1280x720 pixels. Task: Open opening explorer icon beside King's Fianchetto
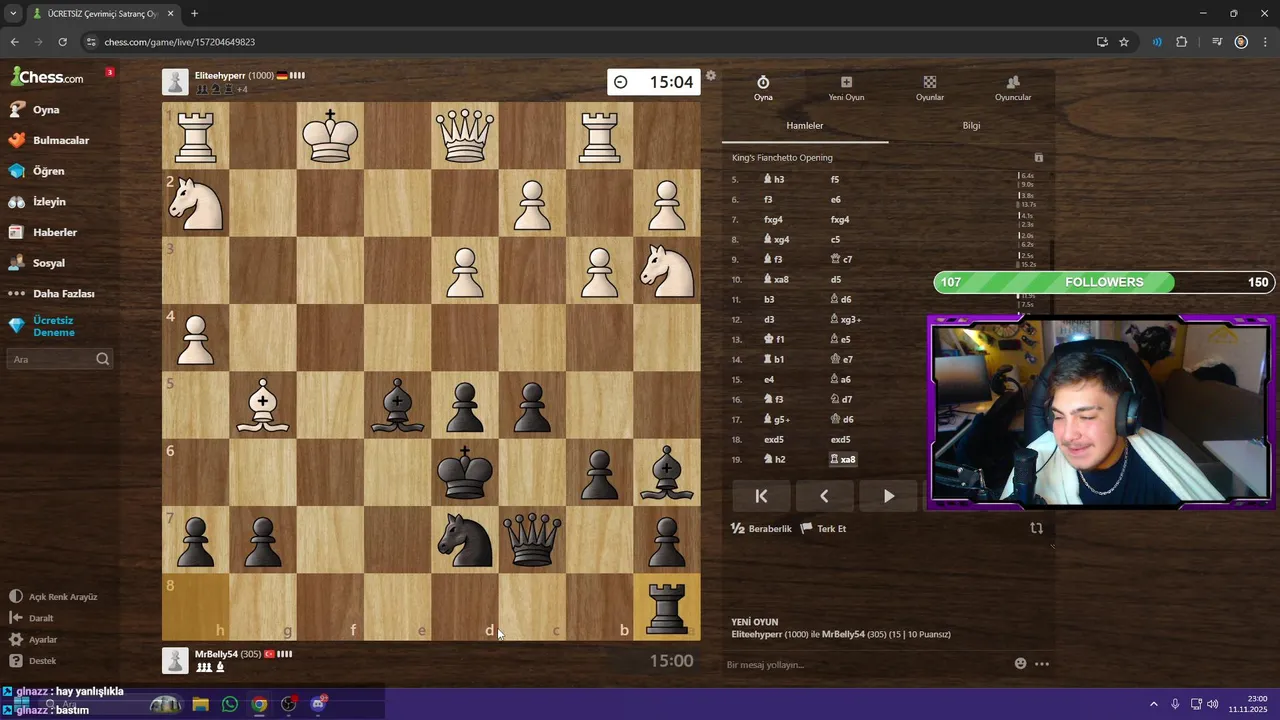pos(1038,158)
